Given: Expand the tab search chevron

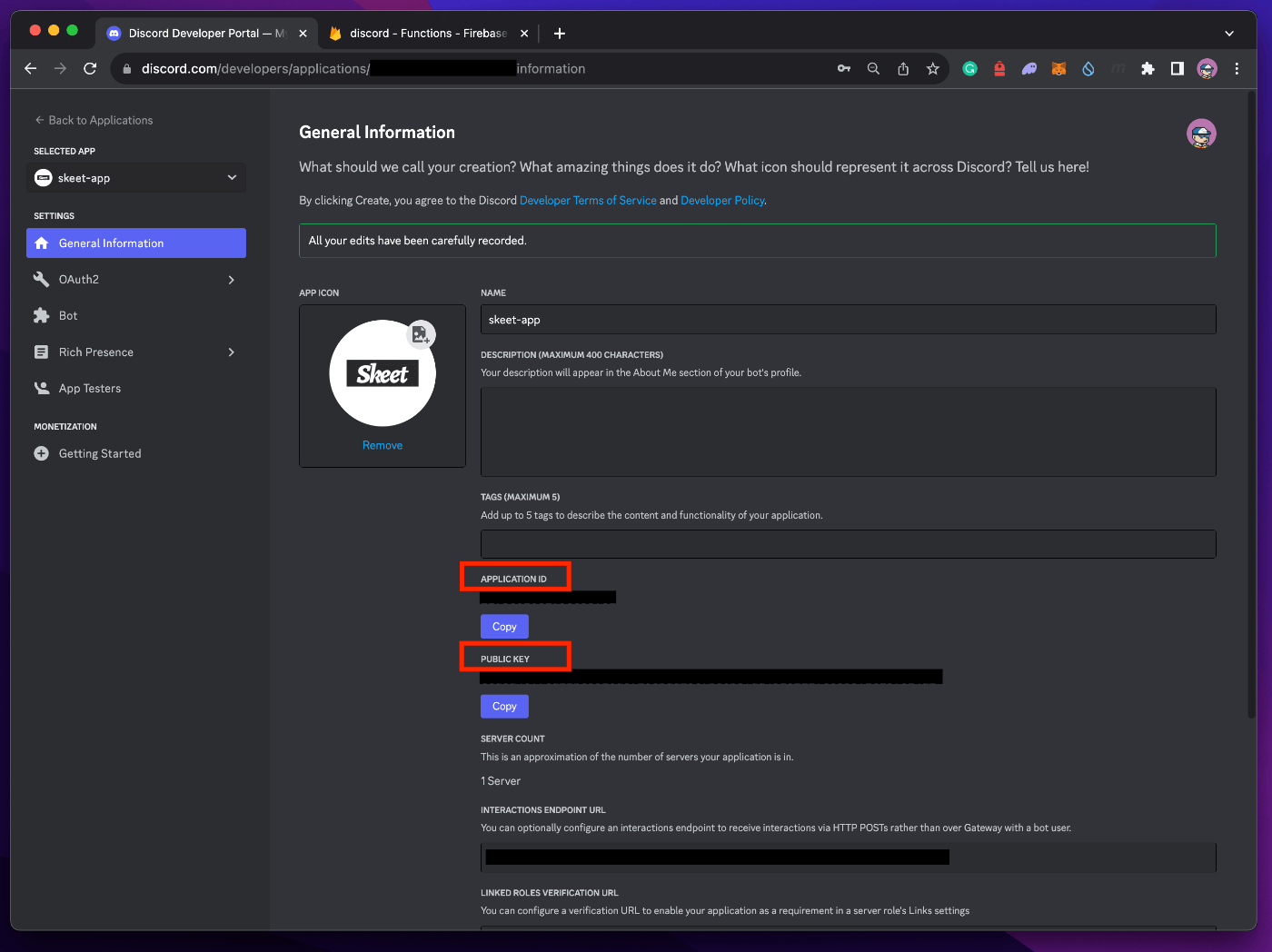Looking at the screenshot, I should pyautogui.click(x=1229, y=34).
